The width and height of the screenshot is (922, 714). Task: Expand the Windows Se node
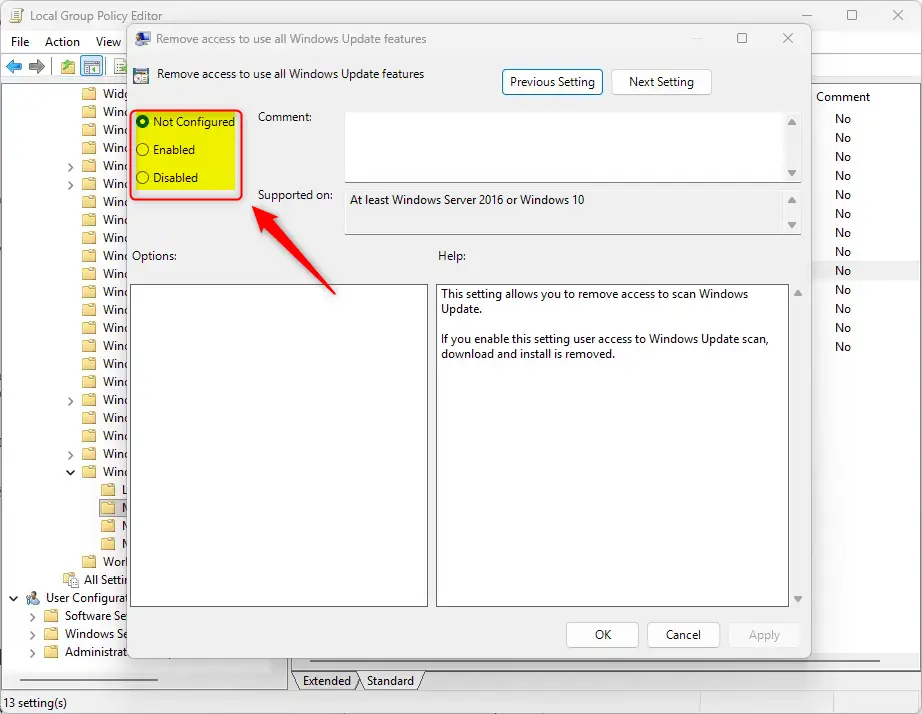32,635
